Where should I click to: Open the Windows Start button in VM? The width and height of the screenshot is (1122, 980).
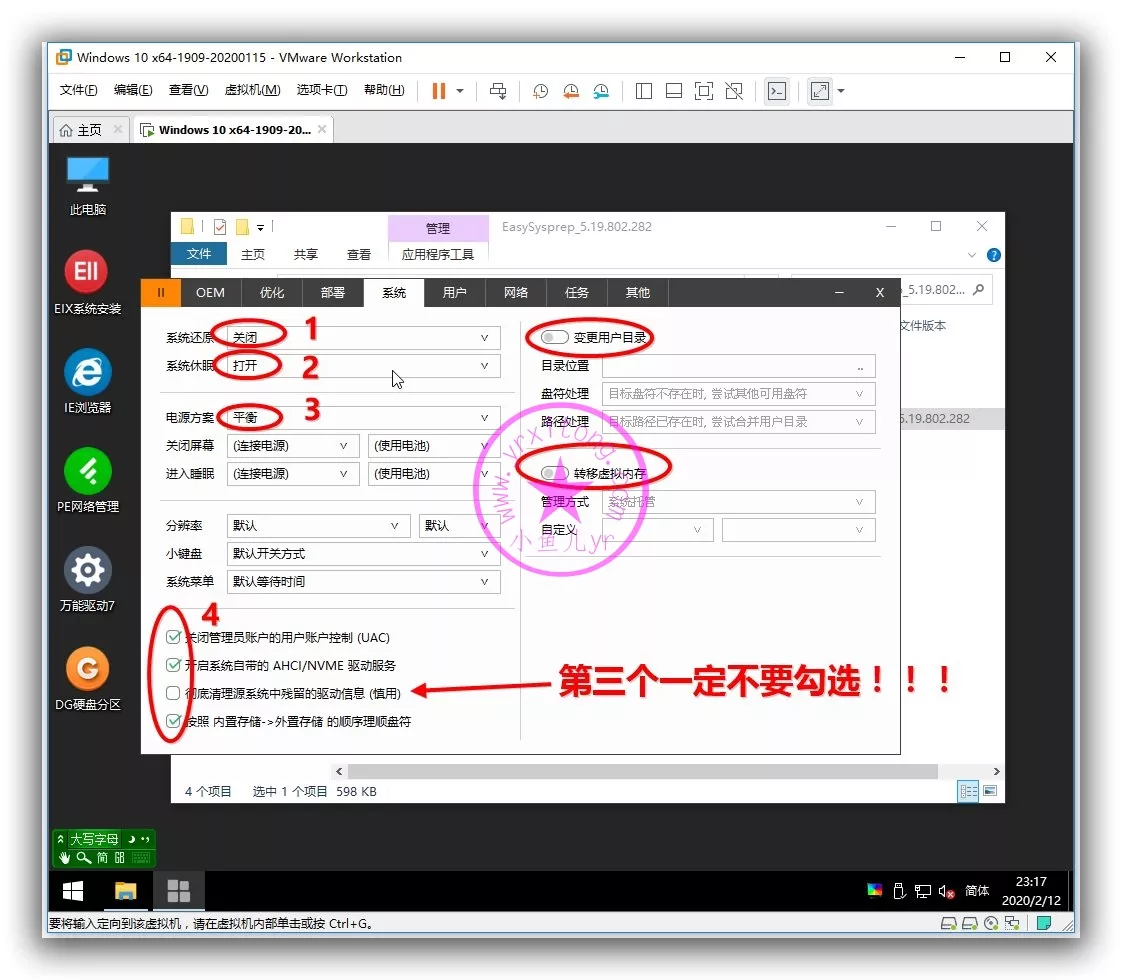[73, 890]
